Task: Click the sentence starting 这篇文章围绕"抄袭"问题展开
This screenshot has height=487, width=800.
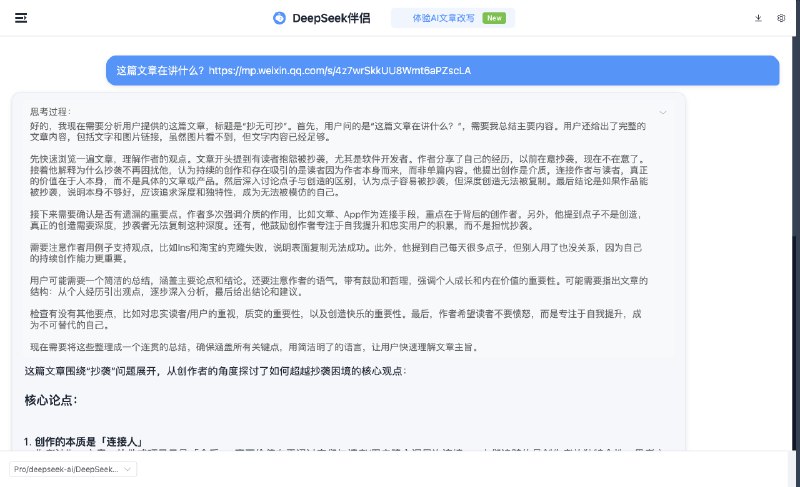Action: click(215, 371)
